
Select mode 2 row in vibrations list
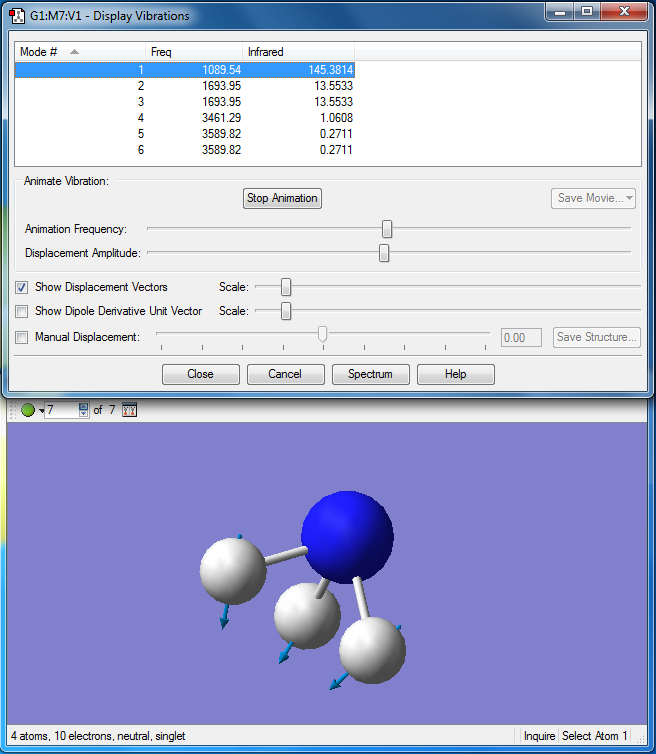185,86
